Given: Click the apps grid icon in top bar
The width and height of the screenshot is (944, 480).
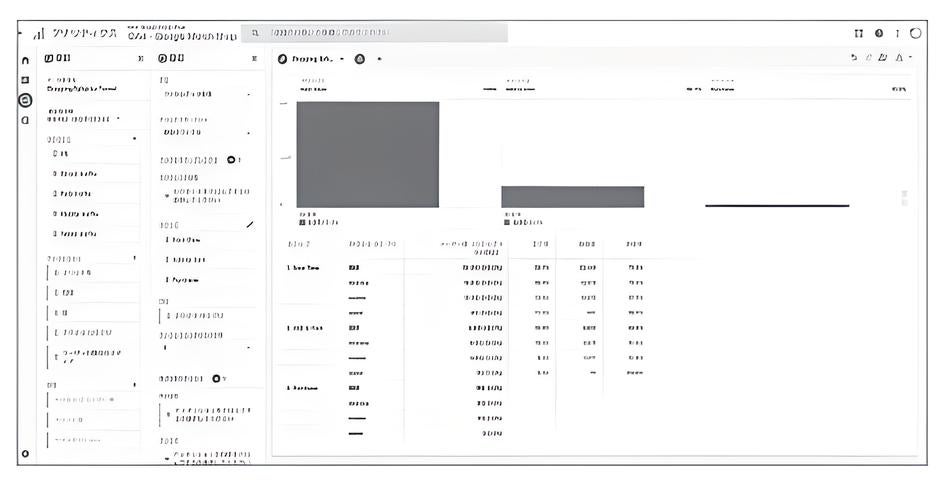Looking at the screenshot, I should [859, 33].
